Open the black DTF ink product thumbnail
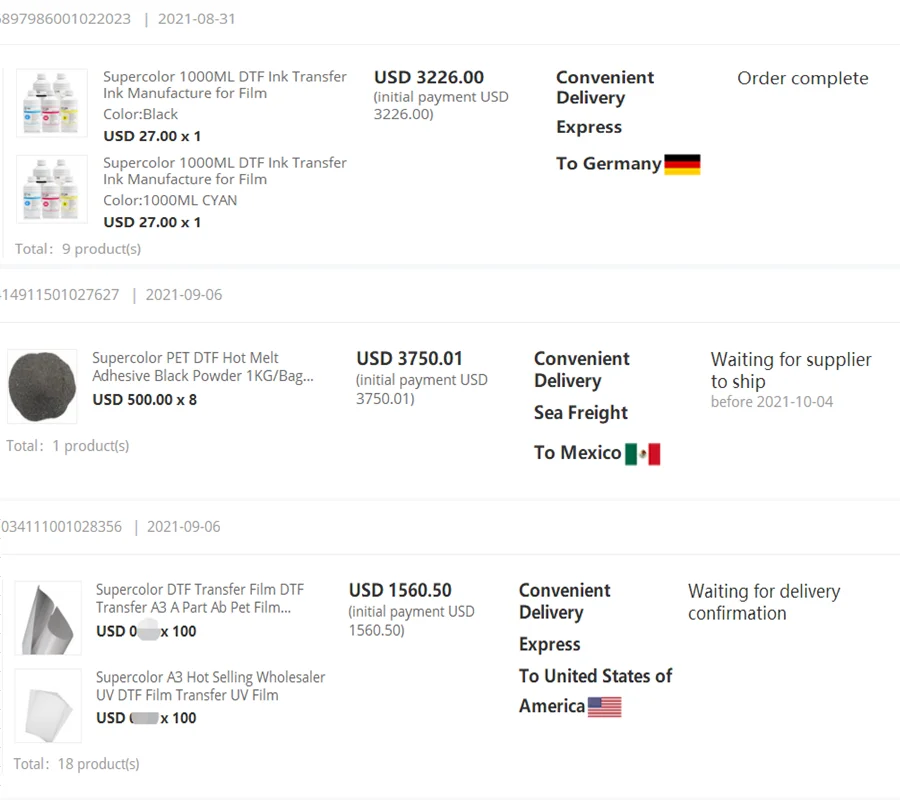 tap(52, 103)
